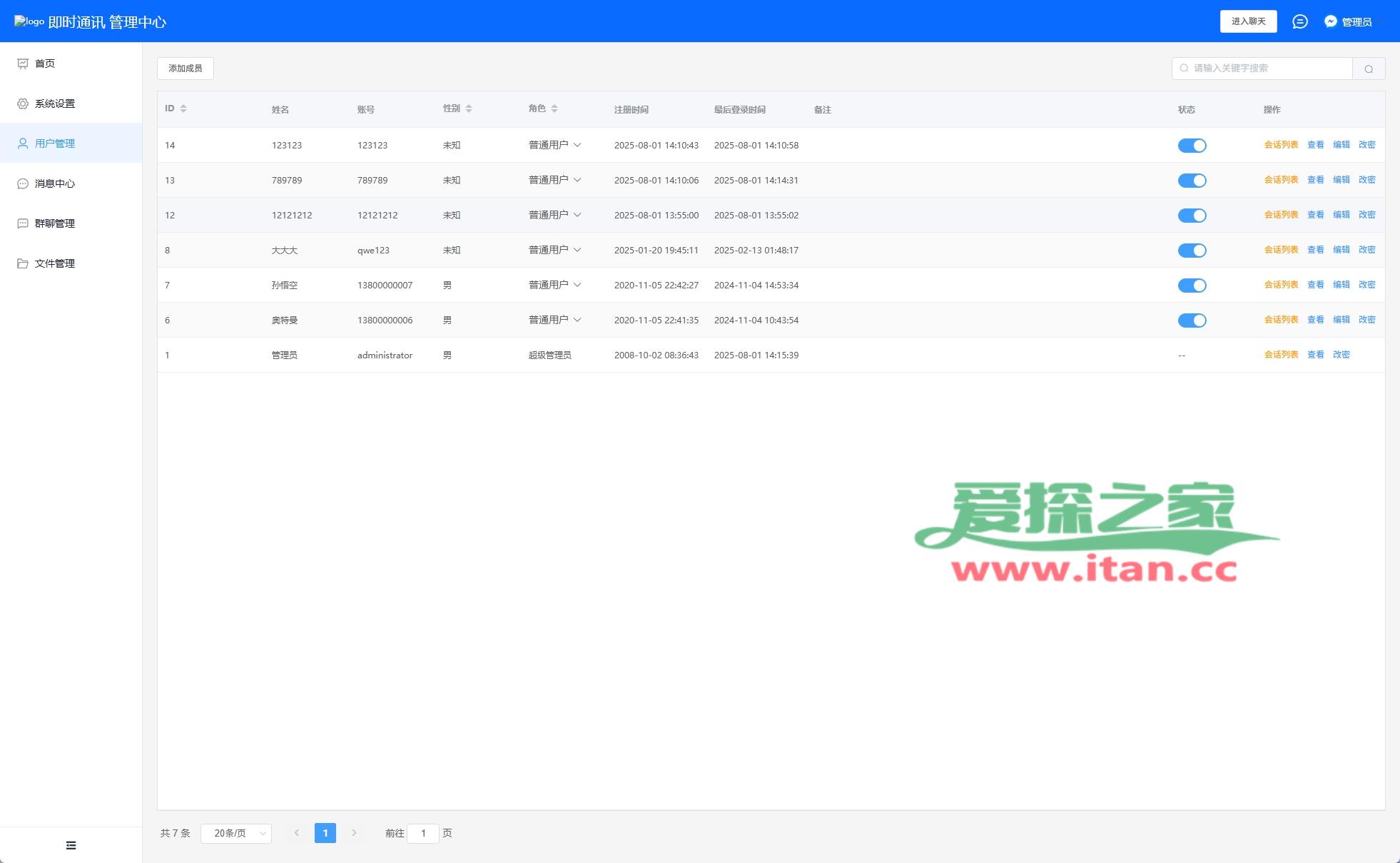The width and height of the screenshot is (1400, 863).
Task: Collapse the sidebar with the hamburger icon
Action: click(71, 845)
